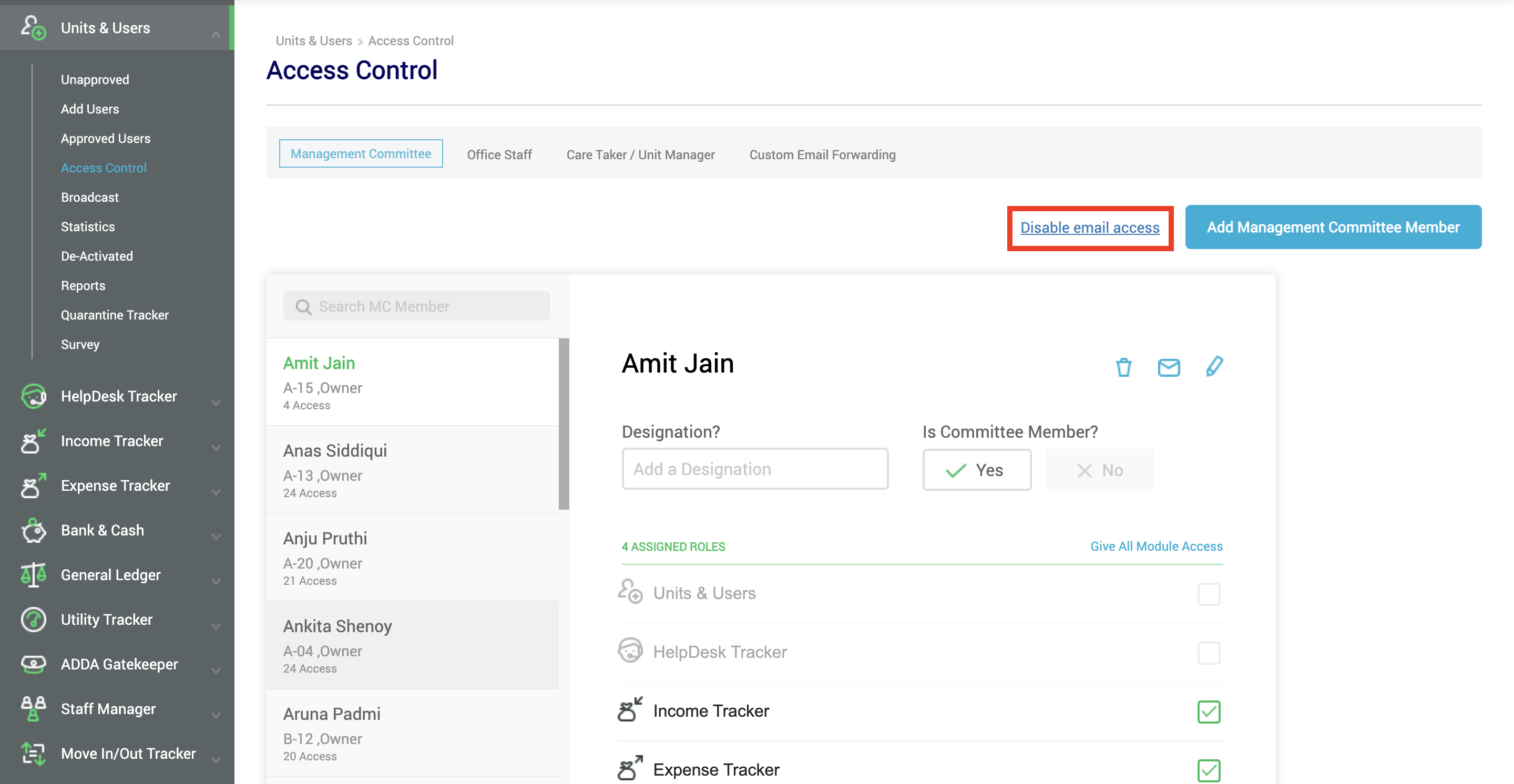Open Broadcast in sidebar
This screenshot has width=1514, height=784.
click(89, 197)
